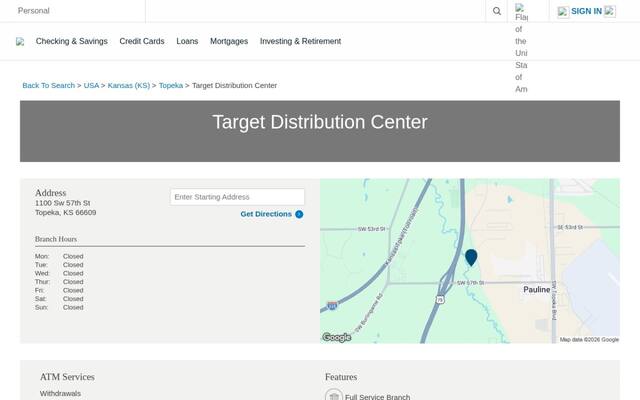The width and height of the screenshot is (640, 400).
Task: Select the Thur: Closed hours row
Action: coord(59,282)
